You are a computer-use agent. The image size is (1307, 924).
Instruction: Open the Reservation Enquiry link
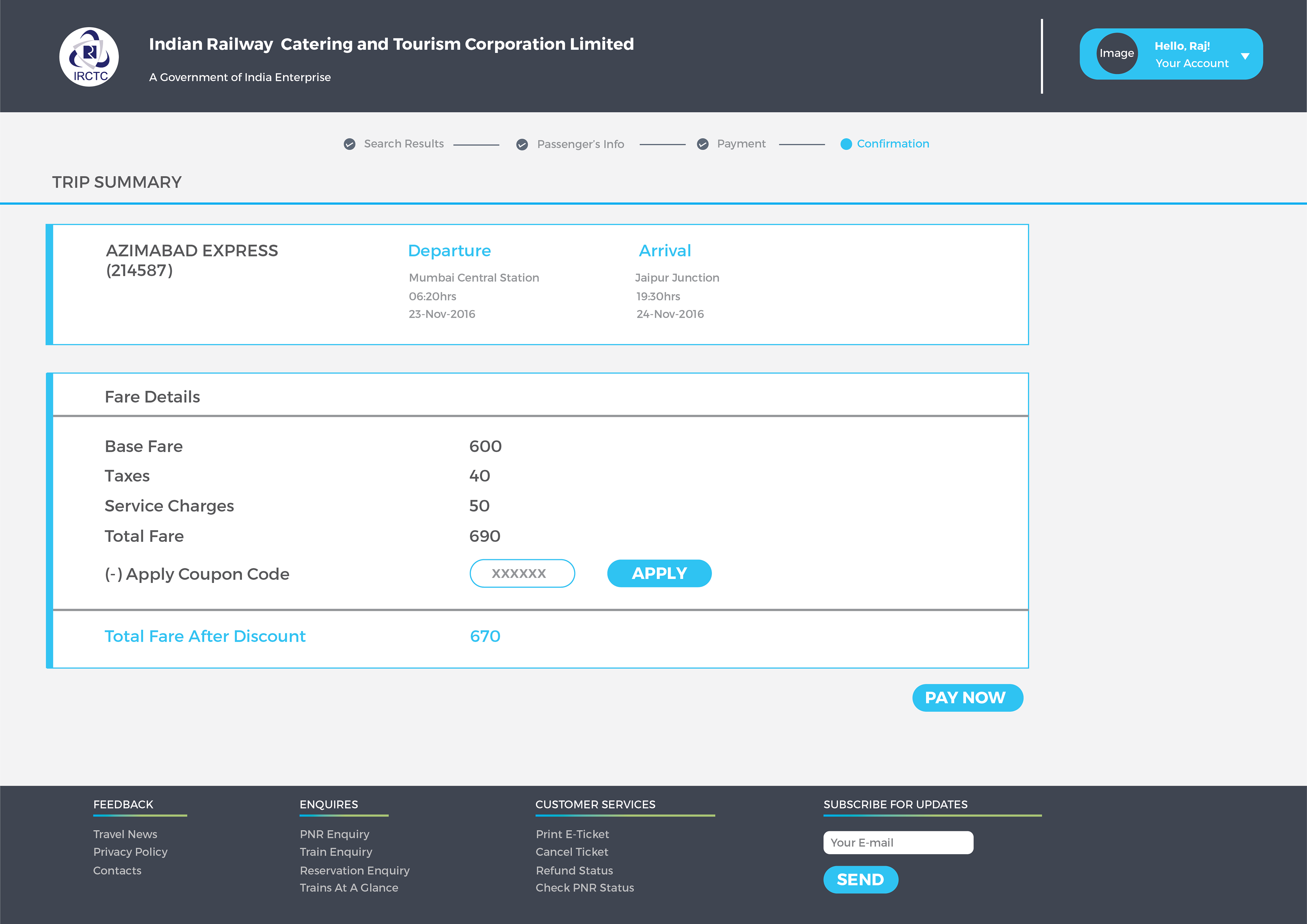coord(355,871)
